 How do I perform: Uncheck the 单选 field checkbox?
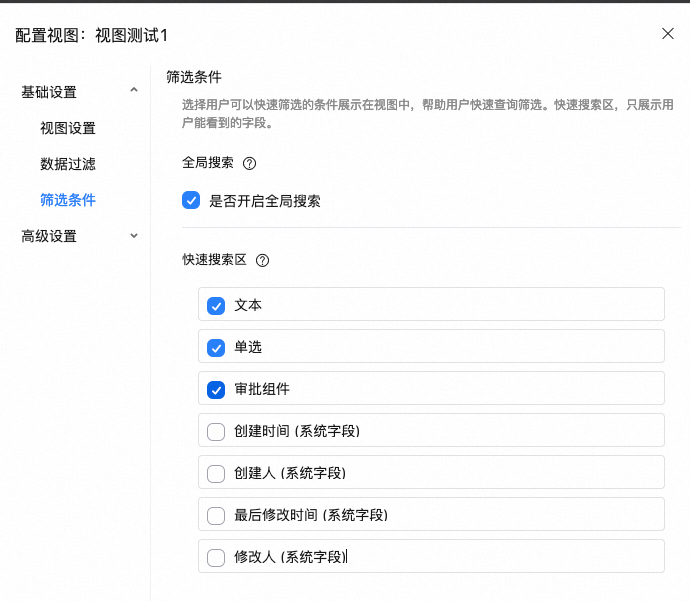click(215, 348)
